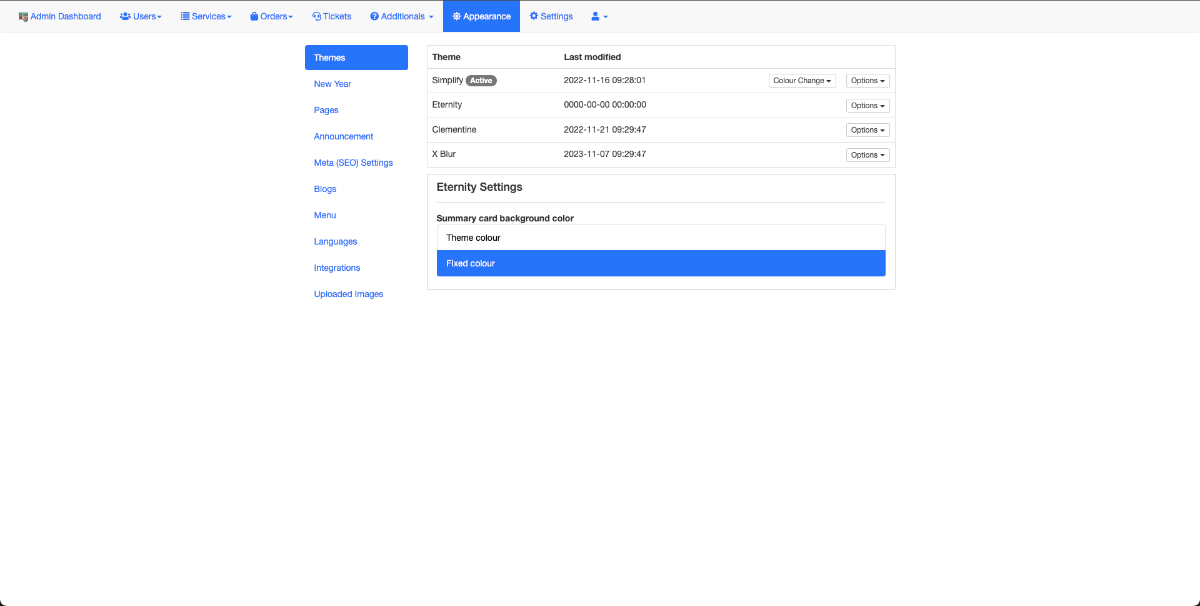Open the Announcement sidebar link
Image resolution: width=1200 pixels, height=606 pixels.
pos(343,136)
